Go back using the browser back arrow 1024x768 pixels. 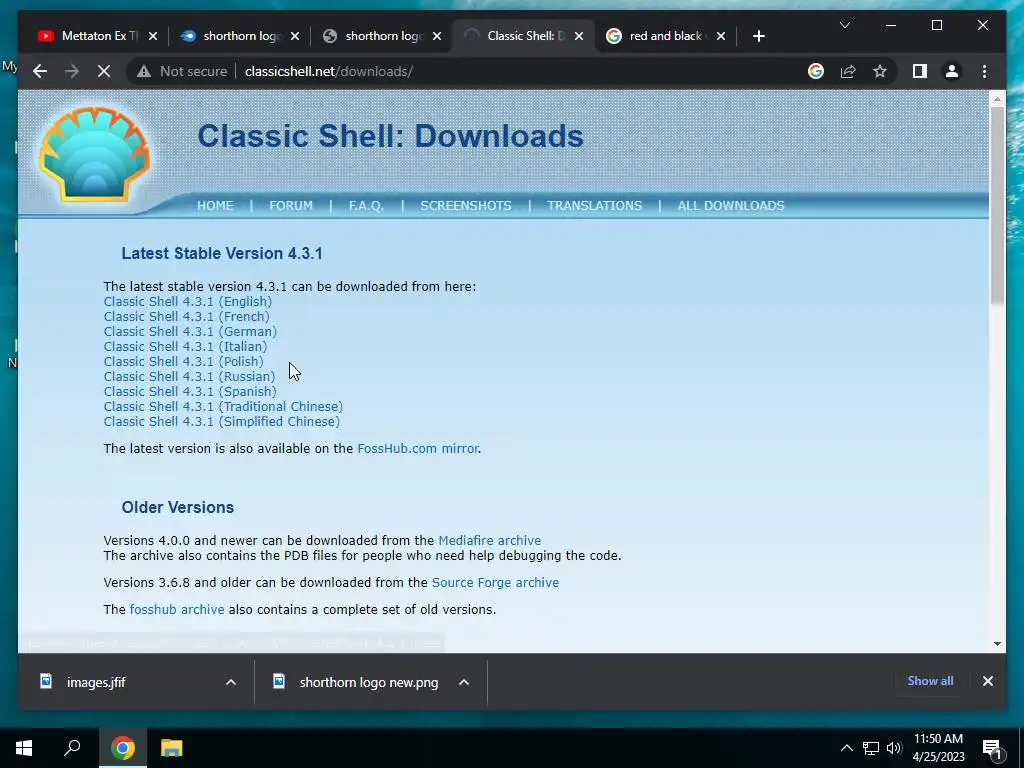(x=40, y=71)
